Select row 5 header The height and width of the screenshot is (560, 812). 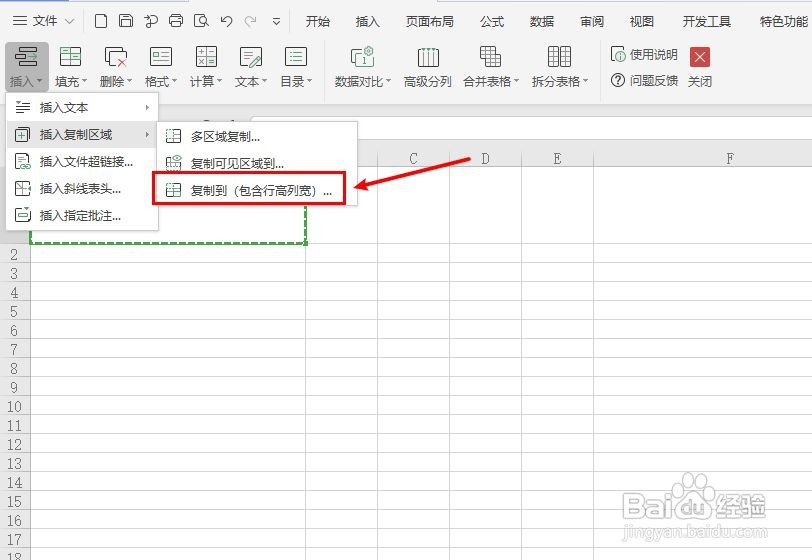(x=14, y=312)
